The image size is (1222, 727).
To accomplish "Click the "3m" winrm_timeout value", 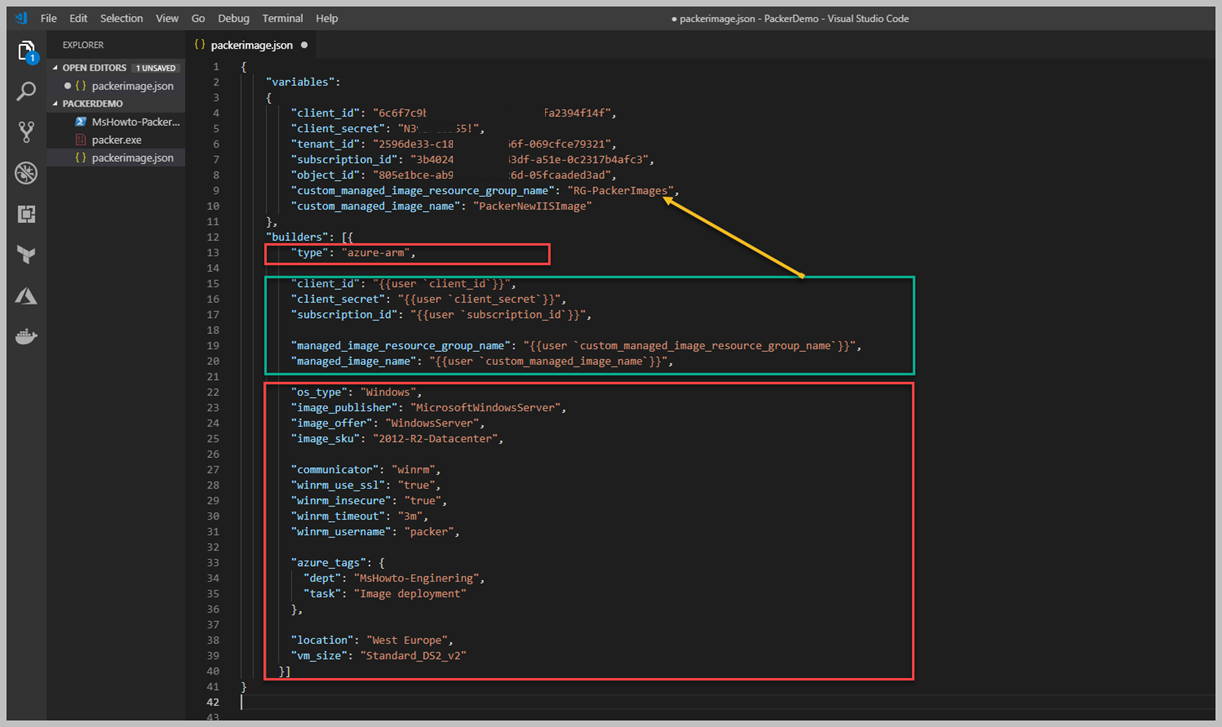I will click(410, 516).
